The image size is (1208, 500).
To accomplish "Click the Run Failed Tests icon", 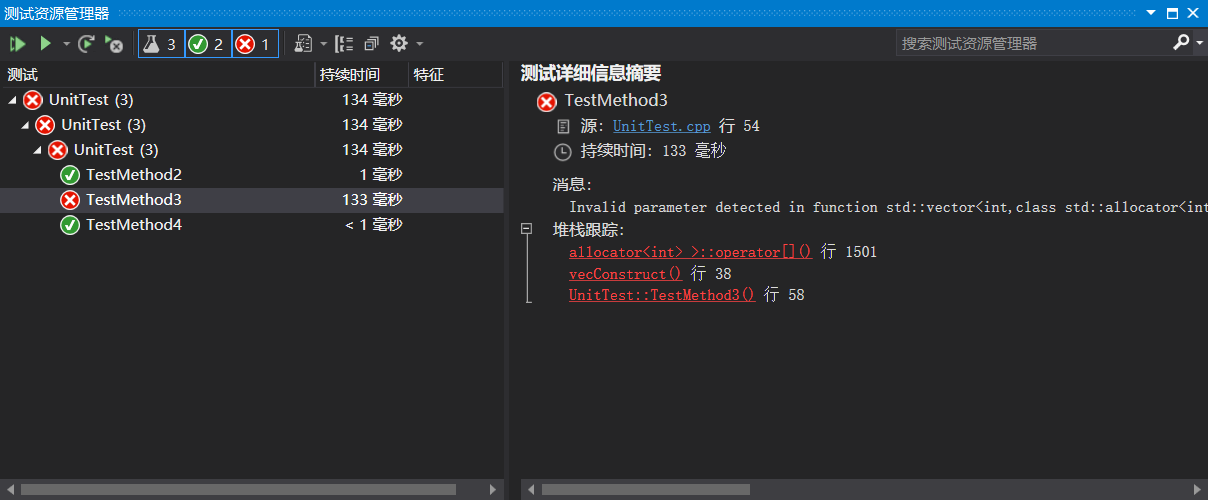I will [x=114, y=44].
